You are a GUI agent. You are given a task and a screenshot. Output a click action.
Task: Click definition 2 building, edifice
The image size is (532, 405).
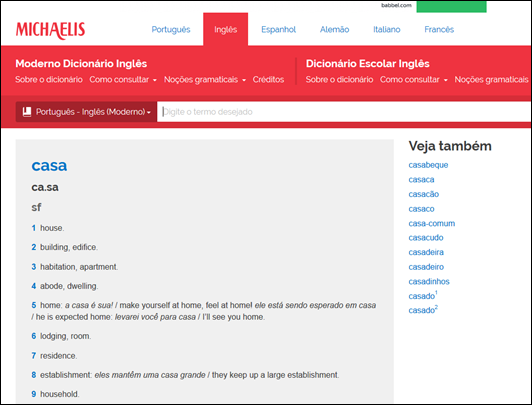pos(64,247)
